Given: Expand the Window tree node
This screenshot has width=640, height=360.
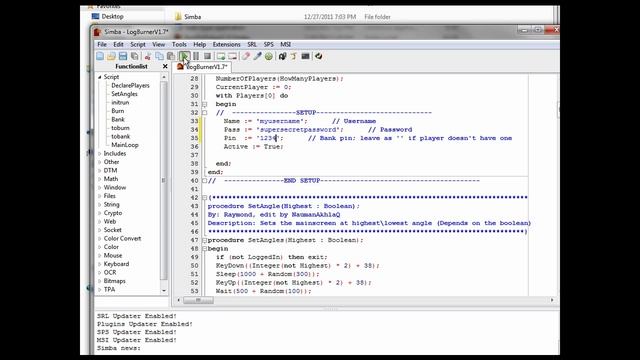Looking at the screenshot, I should pos(100,187).
